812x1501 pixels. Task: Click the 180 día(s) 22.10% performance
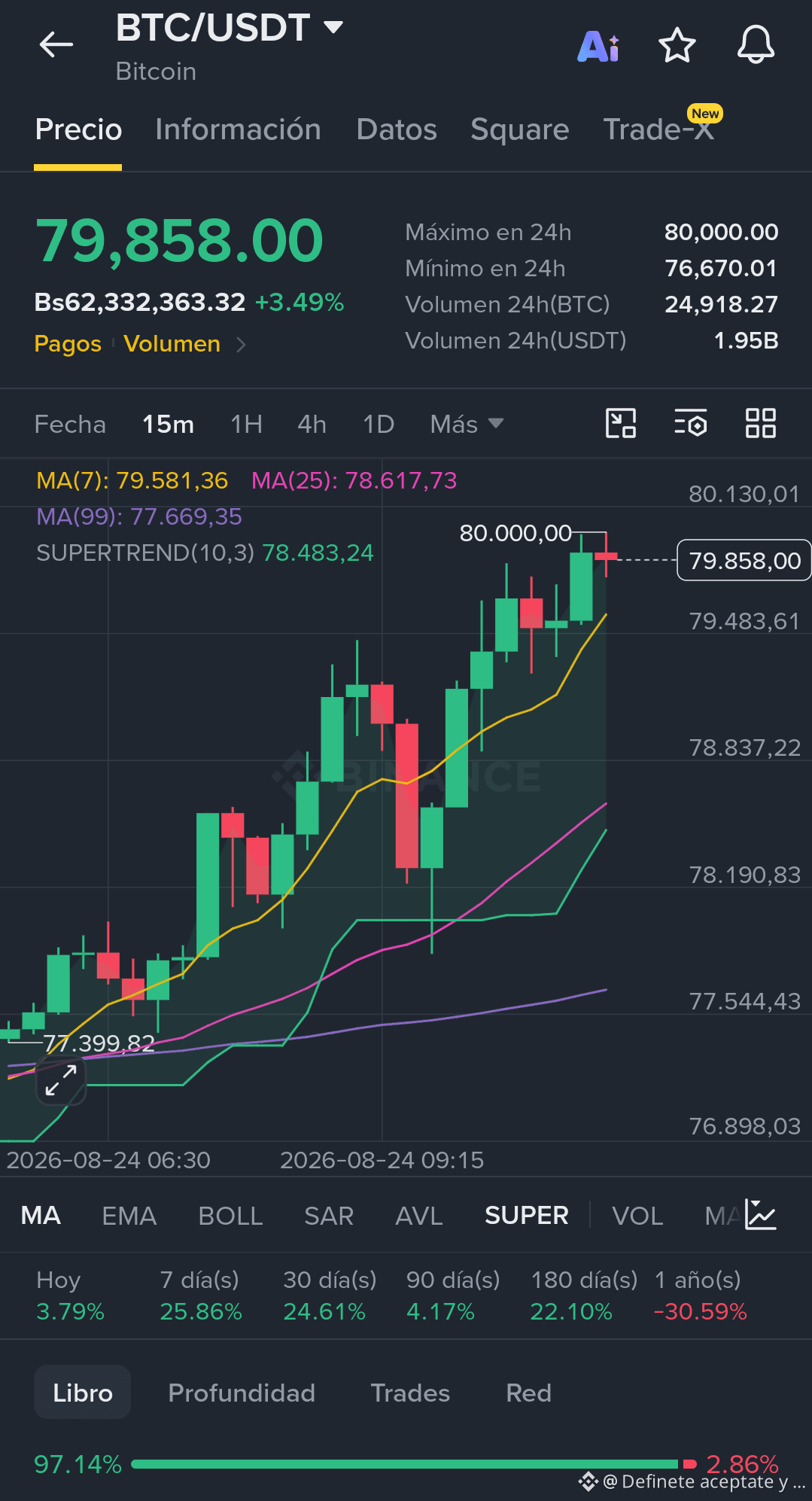pos(584,1295)
